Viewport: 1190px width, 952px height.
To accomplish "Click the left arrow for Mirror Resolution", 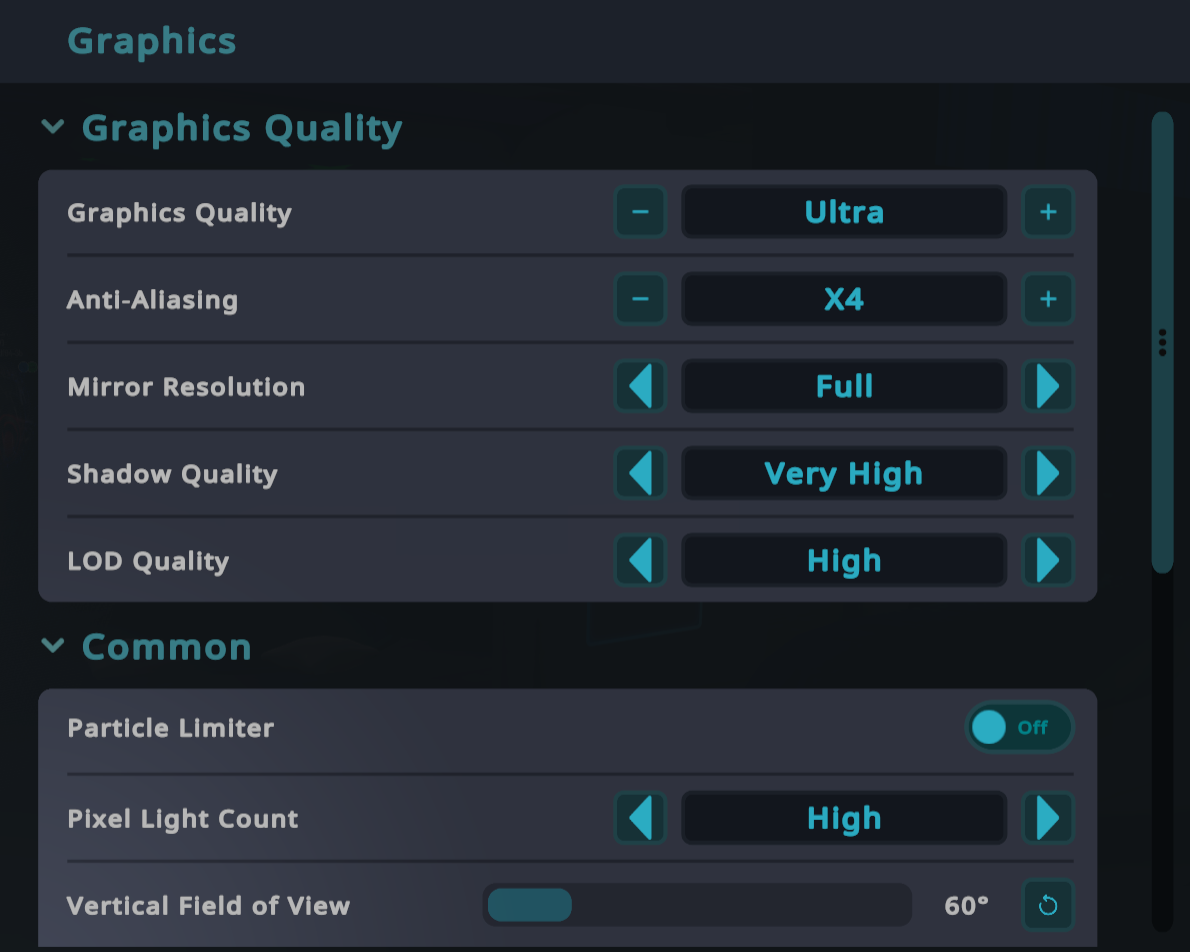I will [x=640, y=386].
